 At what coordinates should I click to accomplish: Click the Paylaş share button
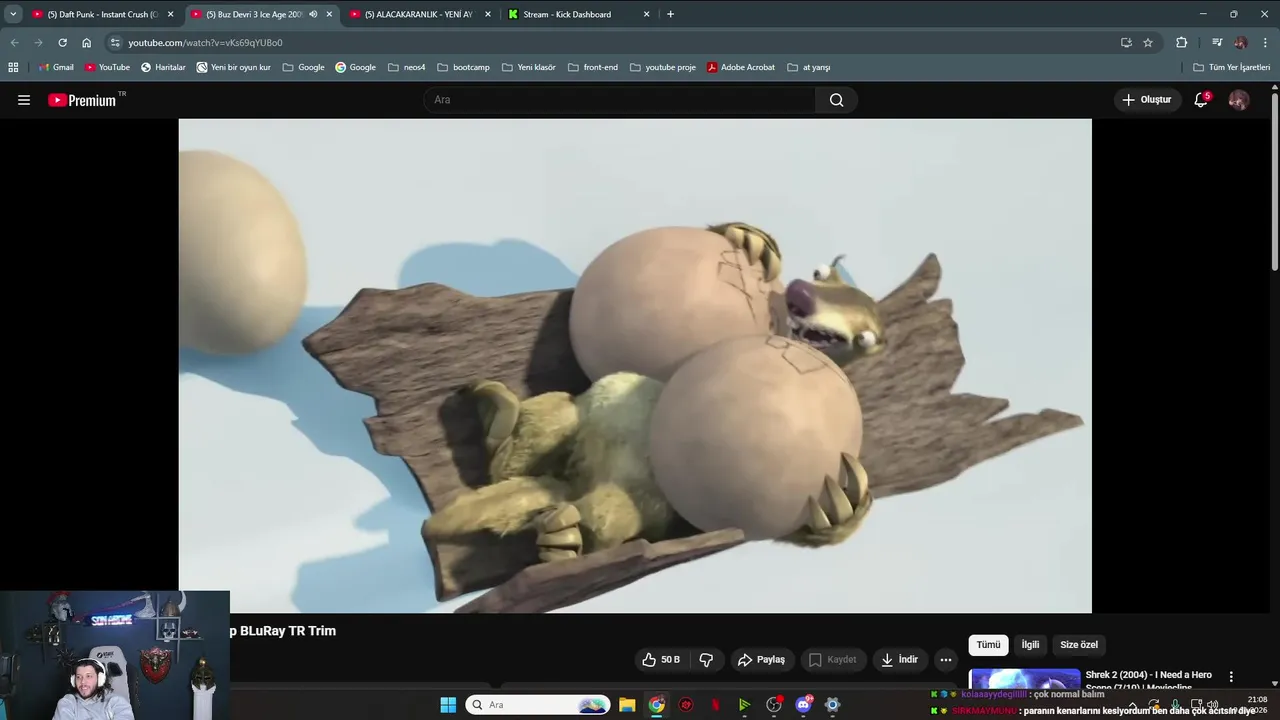pyautogui.click(x=761, y=660)
